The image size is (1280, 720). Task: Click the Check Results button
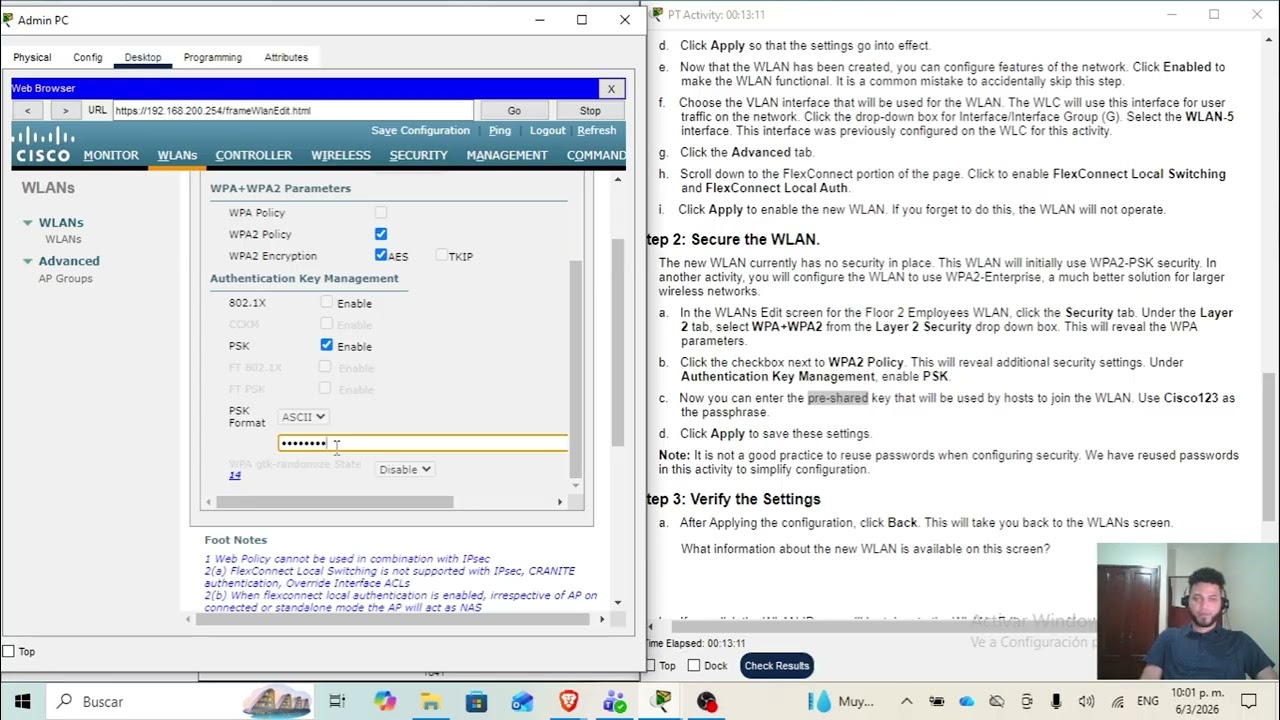pyautogui.click(x=777, y=666)
